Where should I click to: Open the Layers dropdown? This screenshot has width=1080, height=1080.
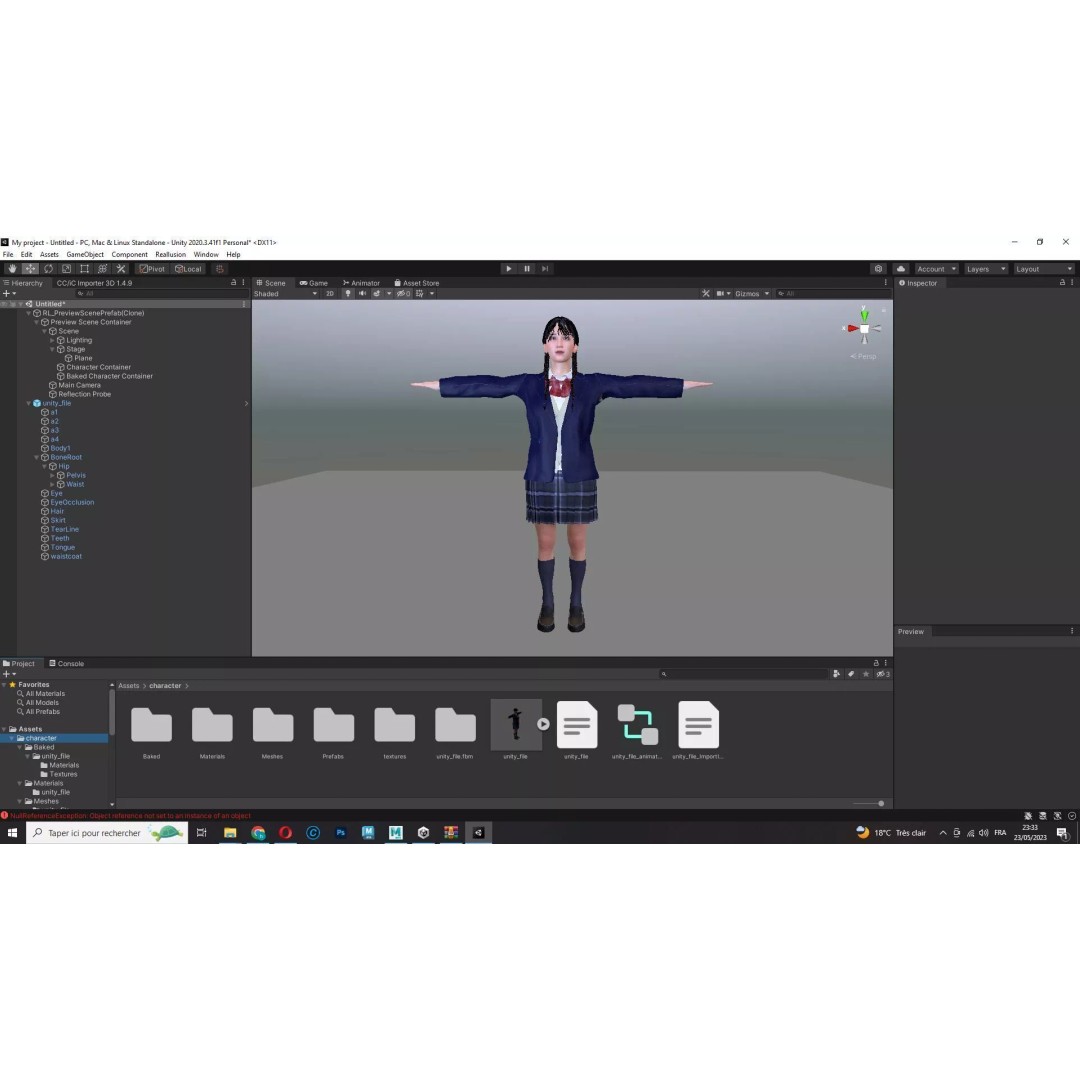[986, 269]
